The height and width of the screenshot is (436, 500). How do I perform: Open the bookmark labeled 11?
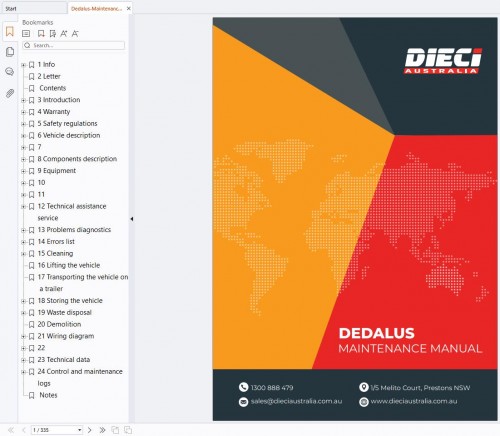[x=41, y=194]
